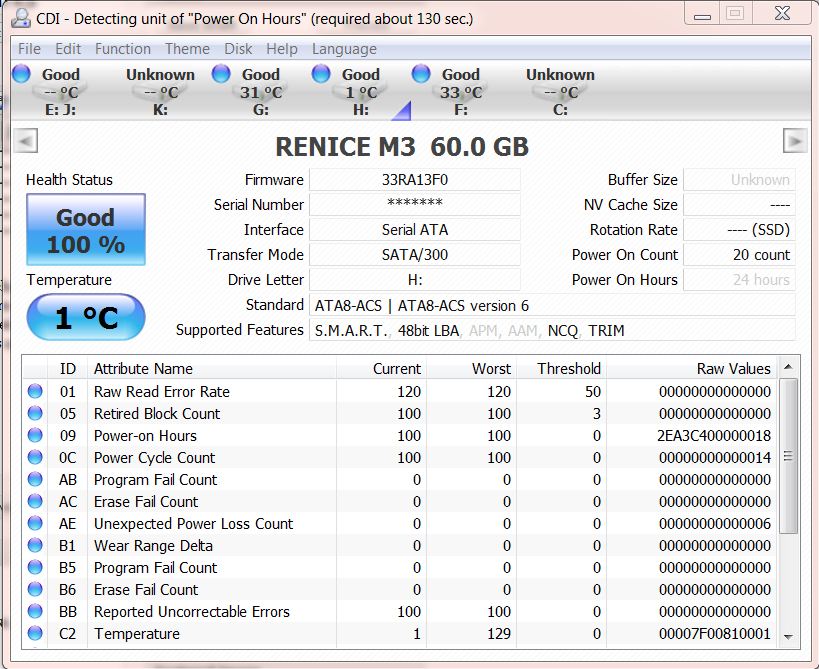This screenshot has height=669, width=819.
Task: Open the Language menu
Action: [344, 49]
